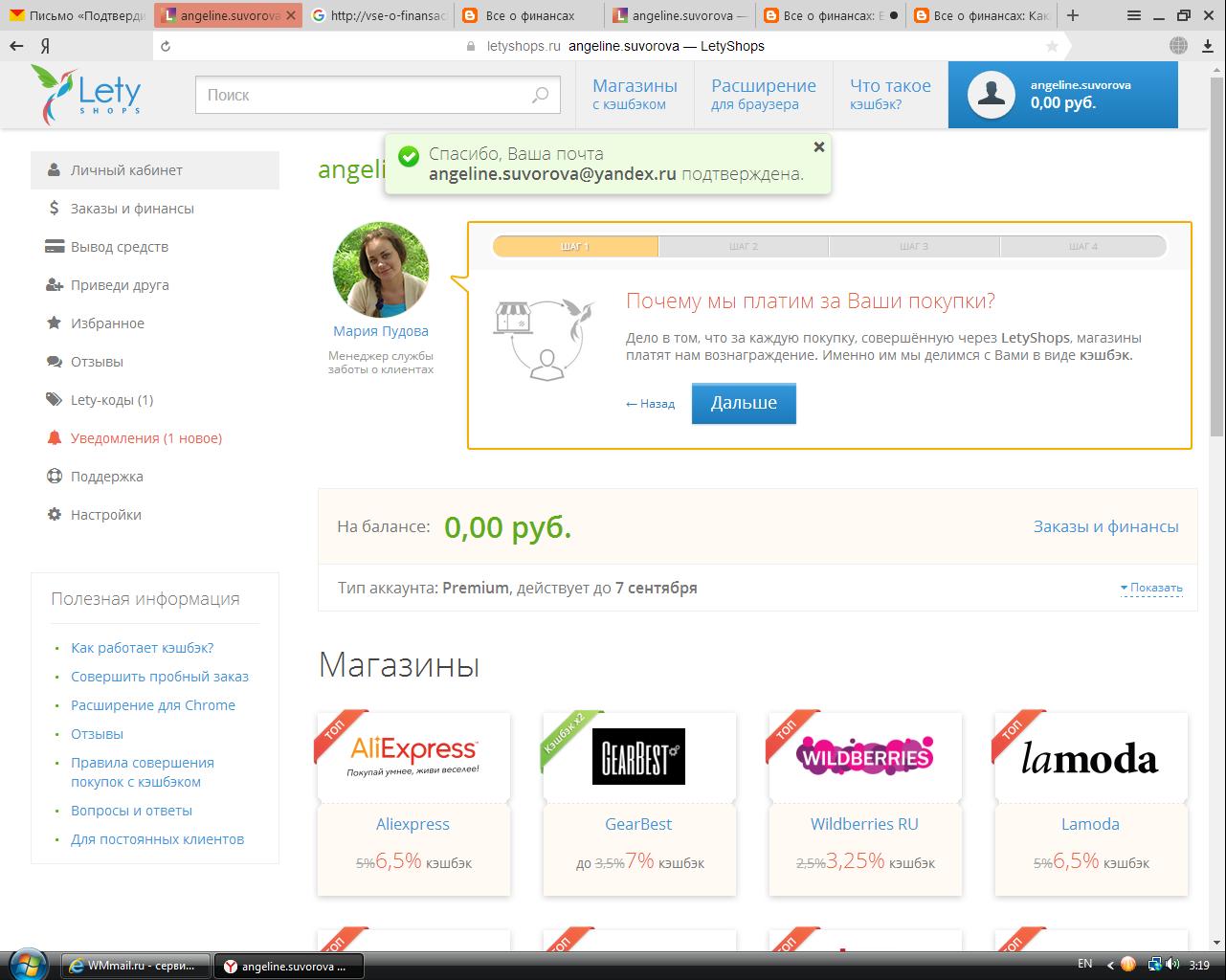Image resolution: width=1226 pixels, height=980 pixels.
Task: Click the GearBest store name link
Action: pyautogui.click(x=638, y=824)
